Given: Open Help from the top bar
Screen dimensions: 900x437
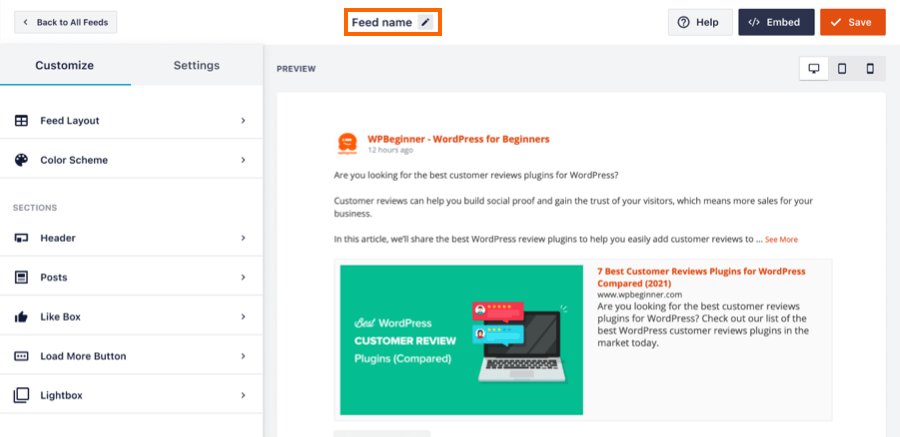Looking at the screenshot, I should (x=698, y=22).
